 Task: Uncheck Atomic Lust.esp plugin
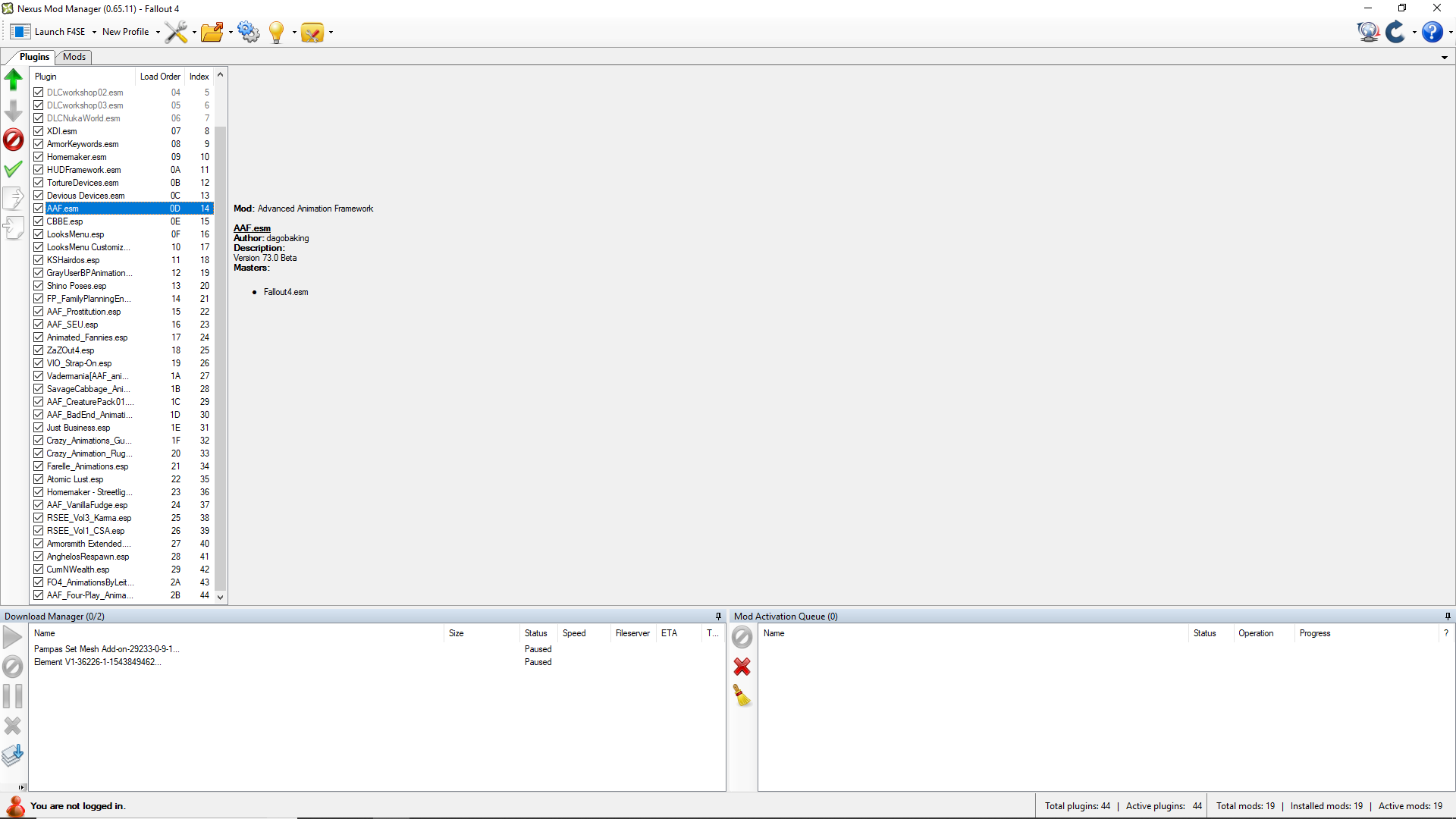(39, 479)
